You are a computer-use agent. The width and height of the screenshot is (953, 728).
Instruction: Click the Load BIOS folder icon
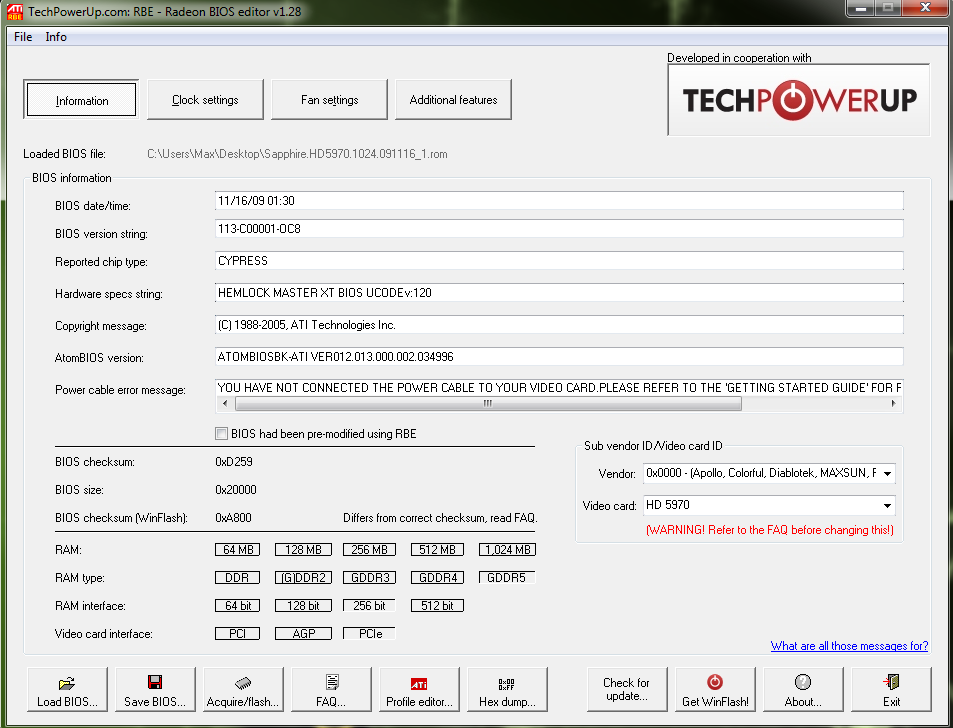pyautogui.click(x=67, y=683)
